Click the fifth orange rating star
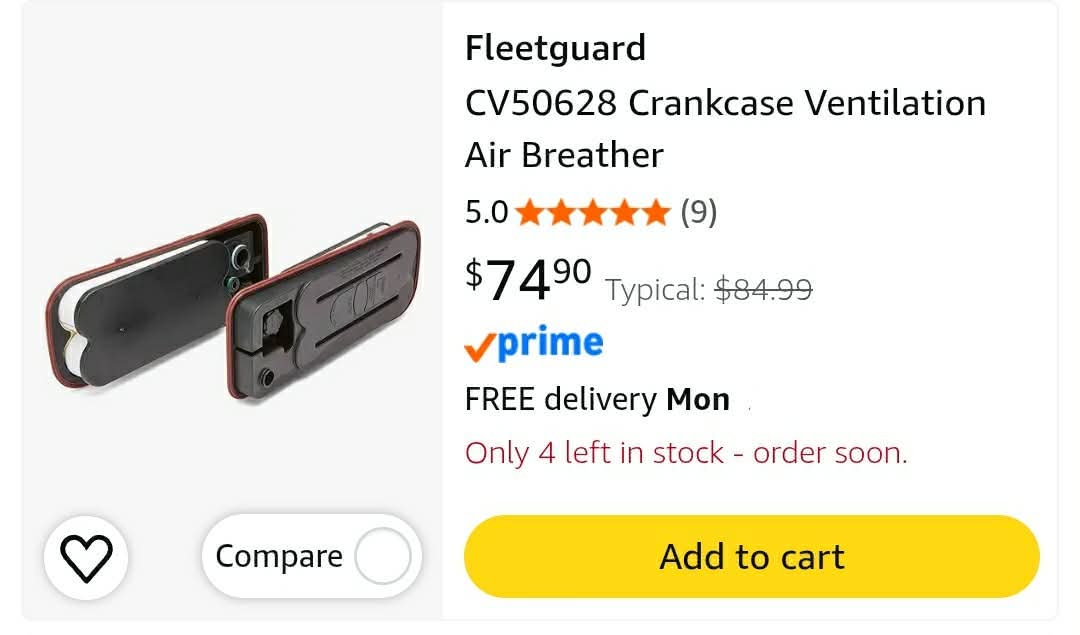The height and width of the screenshot is (635, 1080). click(x=655, y=212)
